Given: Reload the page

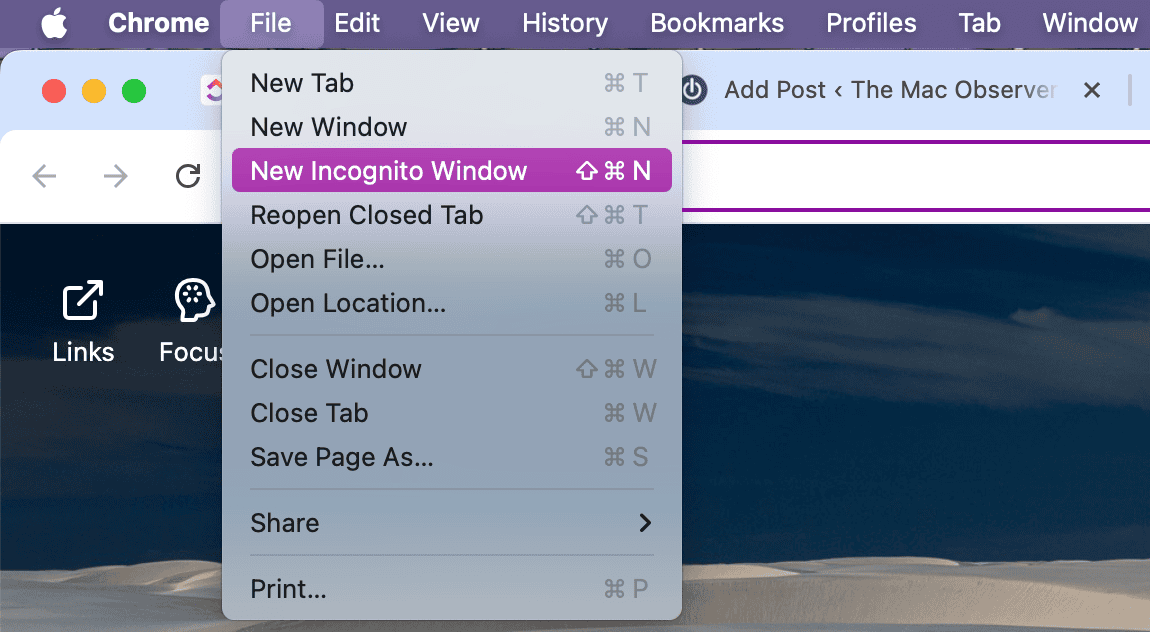Looking at the screenshot, I should coord(188,176).
